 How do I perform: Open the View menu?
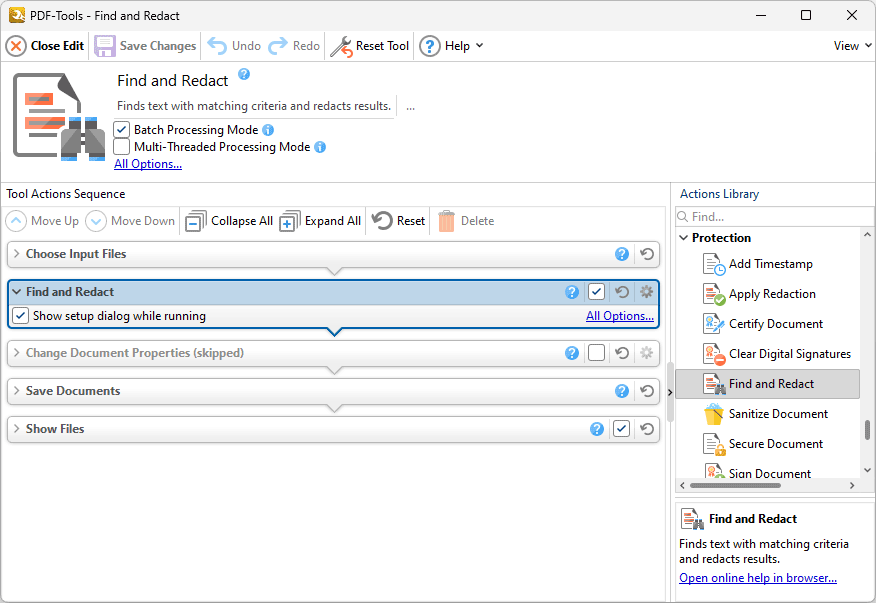(852, 46)
